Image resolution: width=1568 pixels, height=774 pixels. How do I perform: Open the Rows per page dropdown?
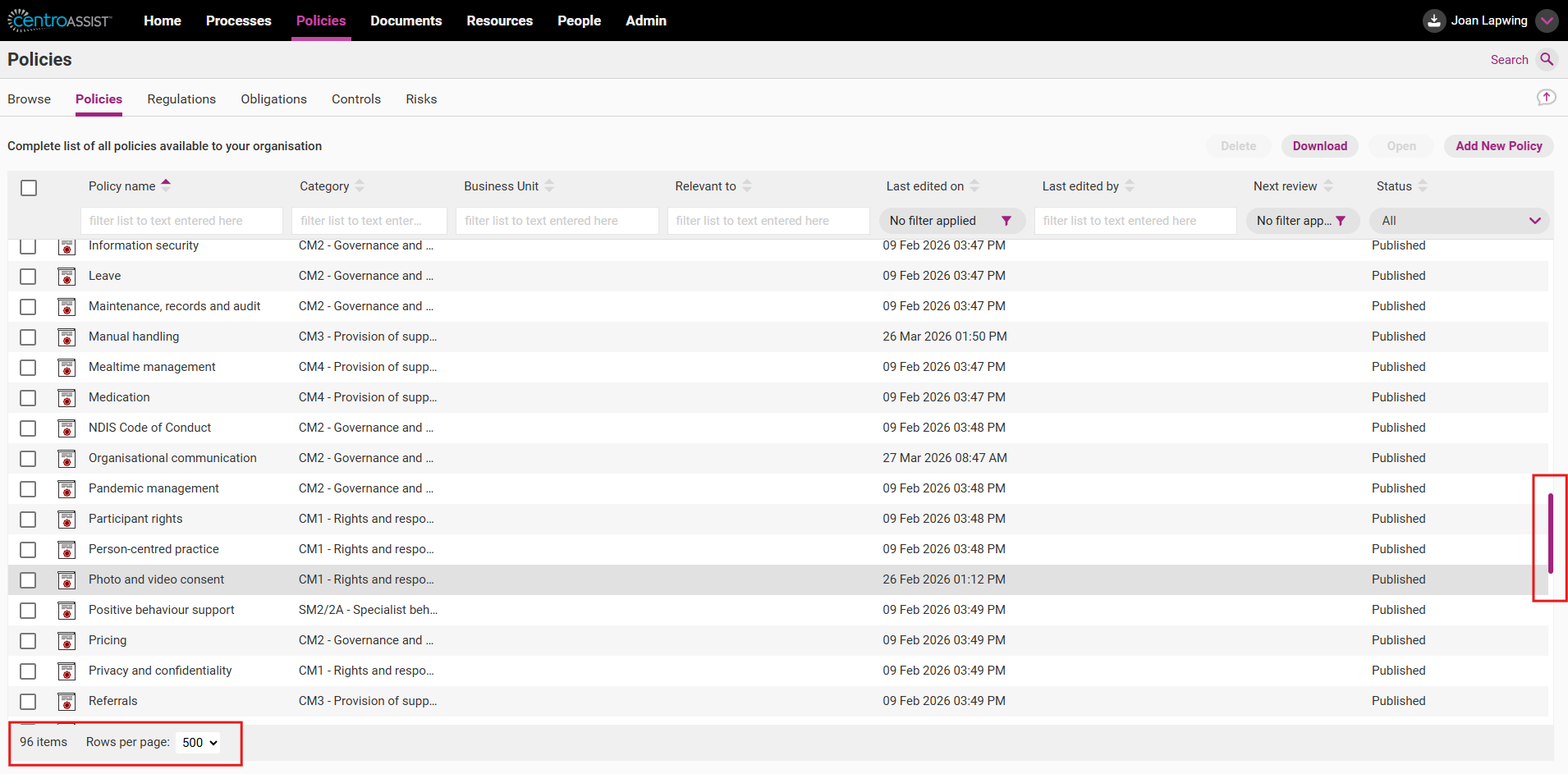click(x=198, y=742)
